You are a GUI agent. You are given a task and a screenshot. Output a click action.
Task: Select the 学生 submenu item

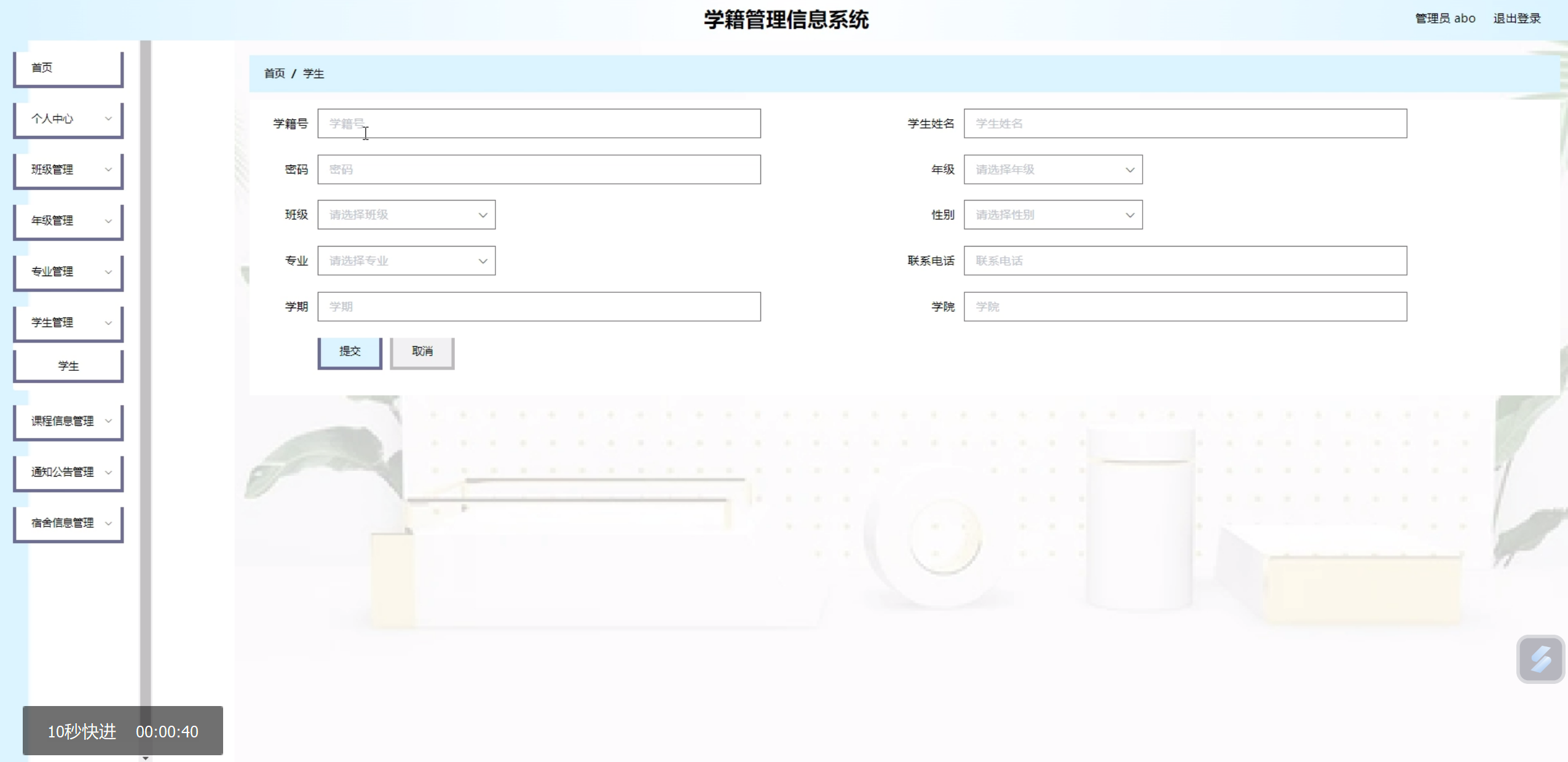[68, 367]
